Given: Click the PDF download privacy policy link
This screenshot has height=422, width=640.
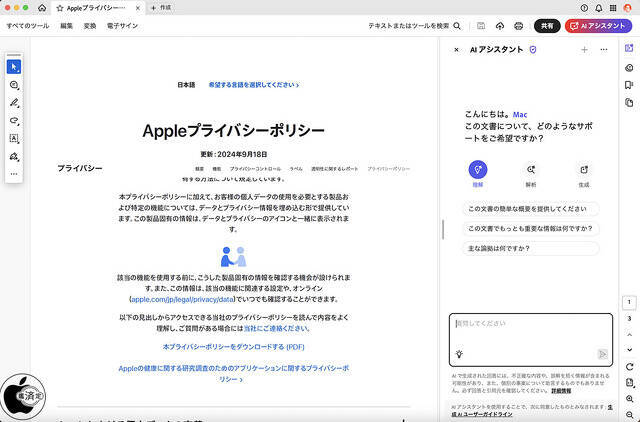Looking at the screenshot, I should 233,346.
